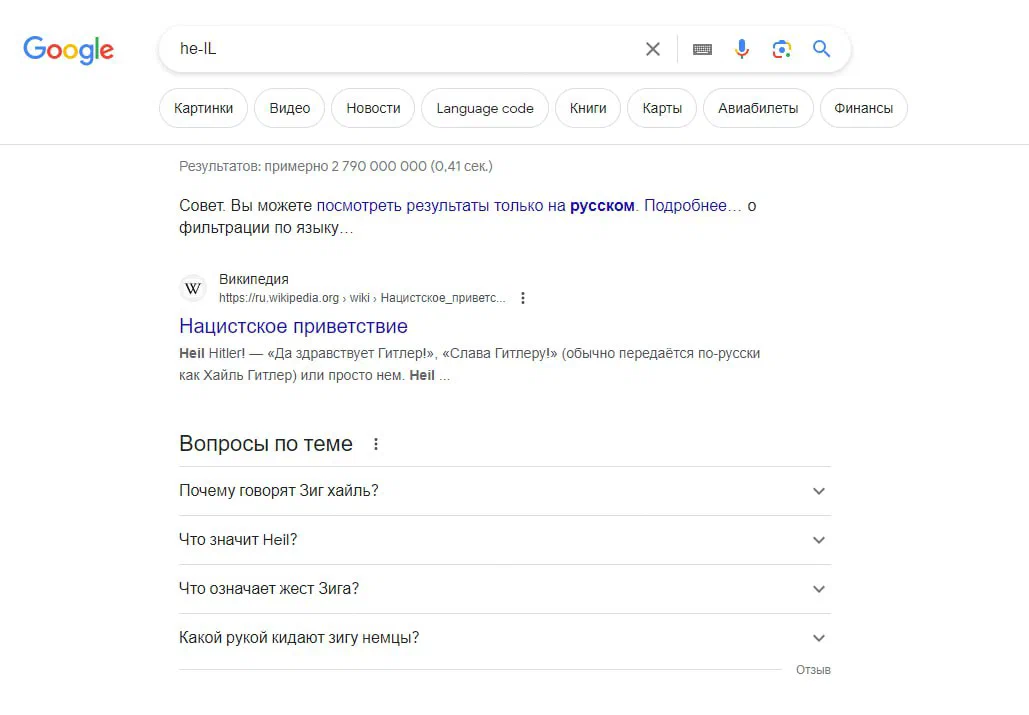Clear the search box with X icon
The width and height of the screenshot is (1029, 715).
point(652,49)
